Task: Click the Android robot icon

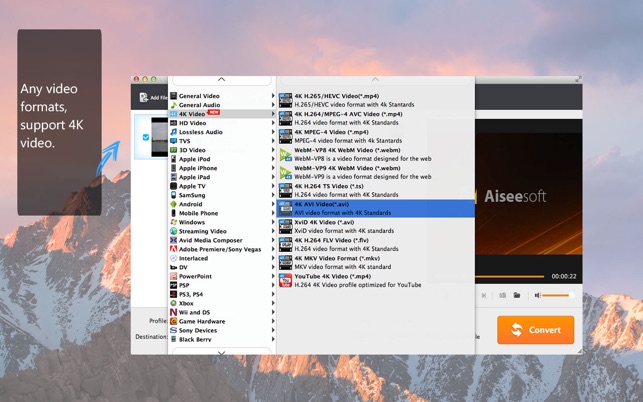Action: [173, 204]
